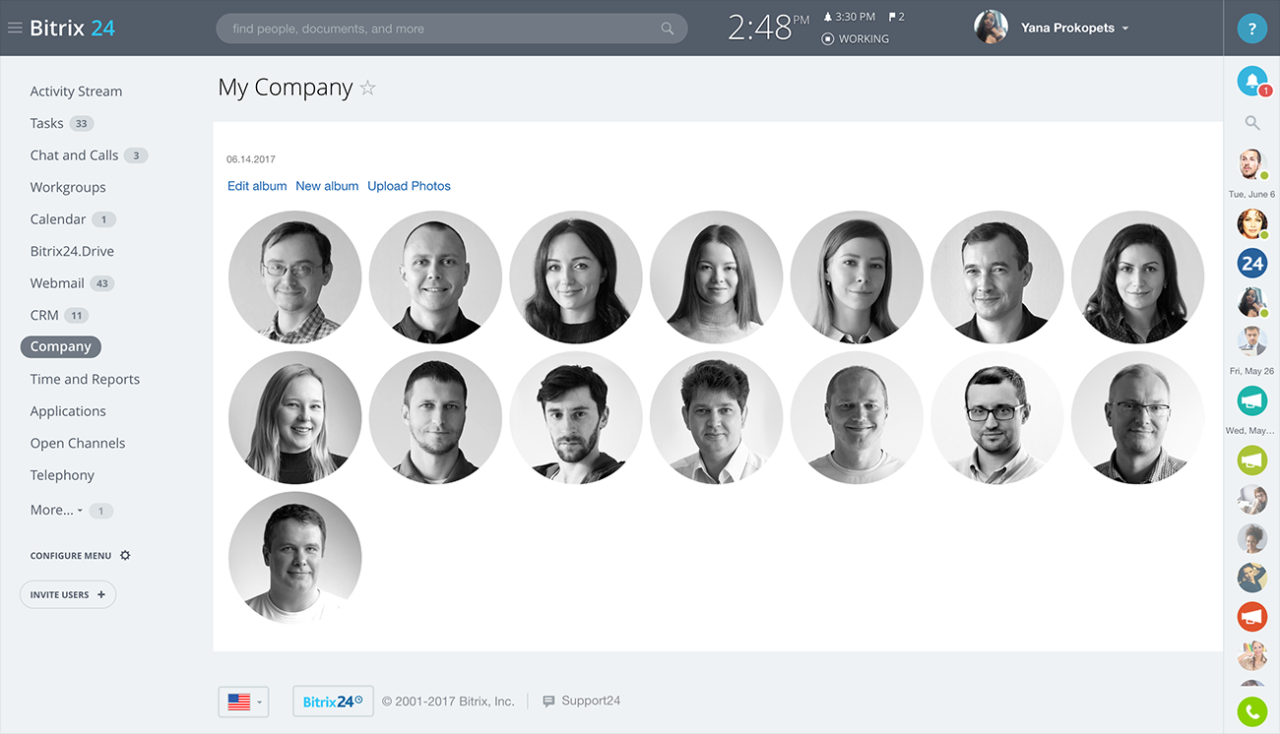Expand the More... sidebar menu
Screen dimensions: 1280x734
pos(56,510)
